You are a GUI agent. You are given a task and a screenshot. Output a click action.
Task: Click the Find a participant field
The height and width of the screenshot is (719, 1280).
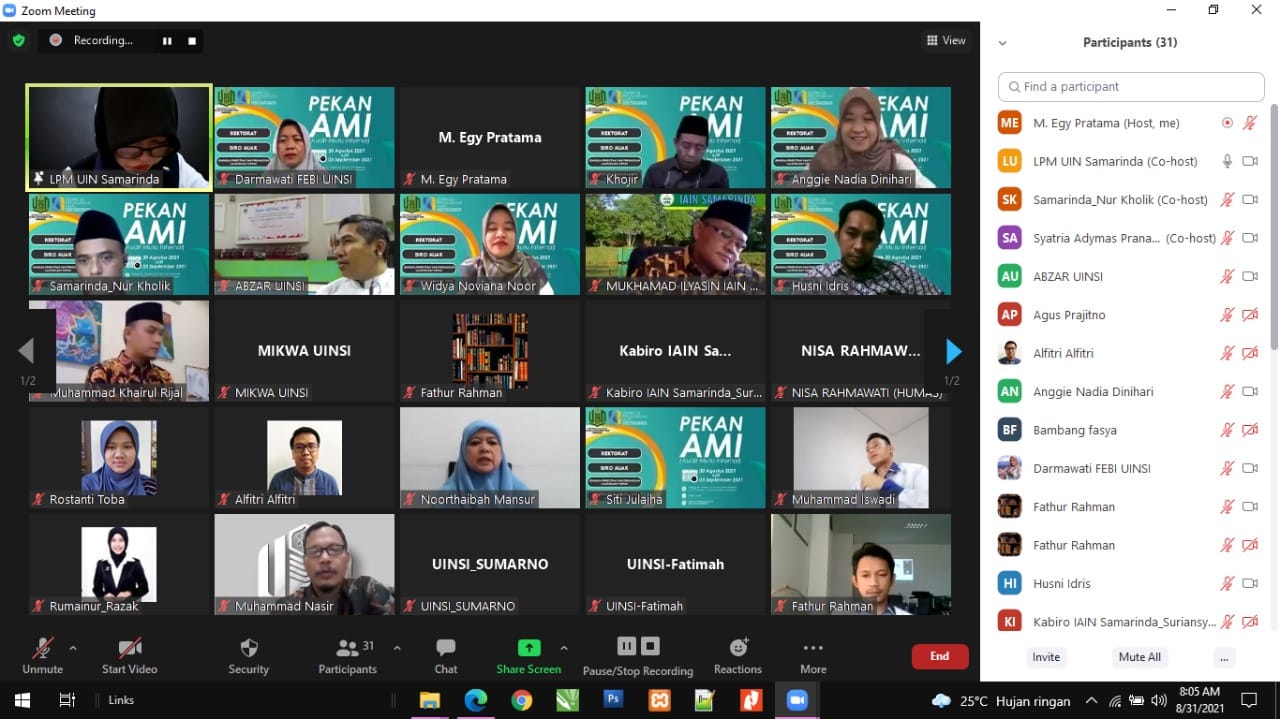point(1131,87)
